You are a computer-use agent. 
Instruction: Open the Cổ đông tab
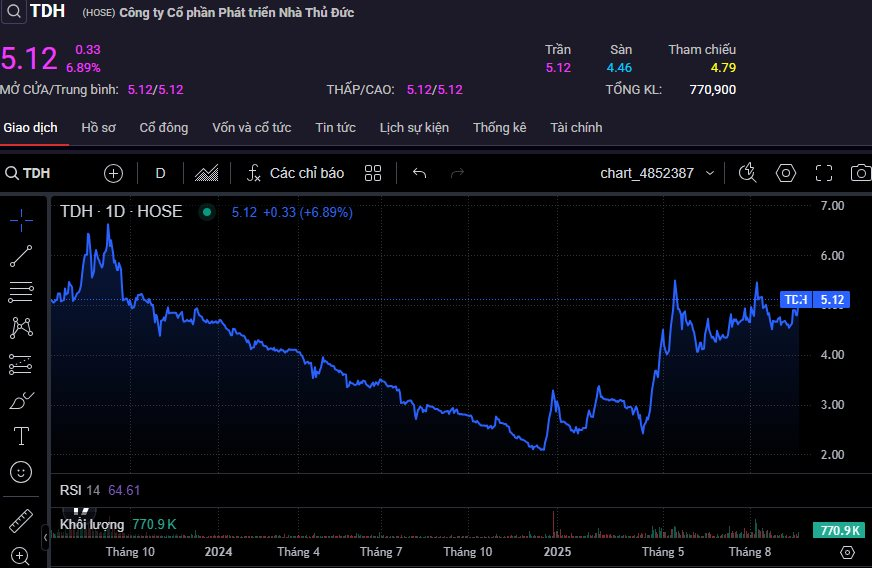[x=163, y=128]
